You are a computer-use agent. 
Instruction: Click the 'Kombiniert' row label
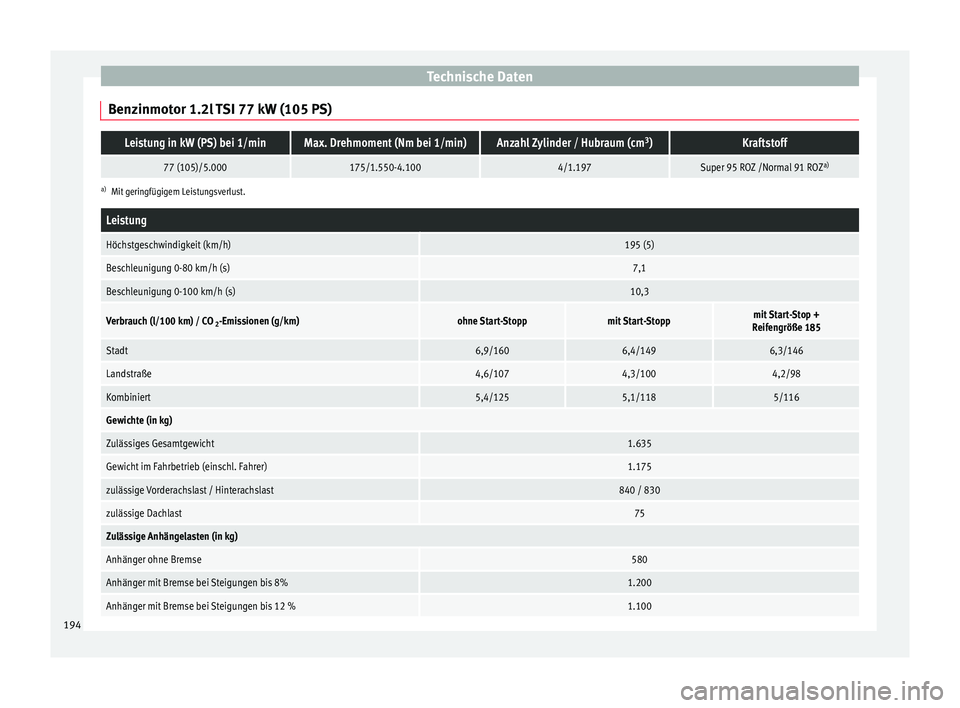[x=128, y=397]
